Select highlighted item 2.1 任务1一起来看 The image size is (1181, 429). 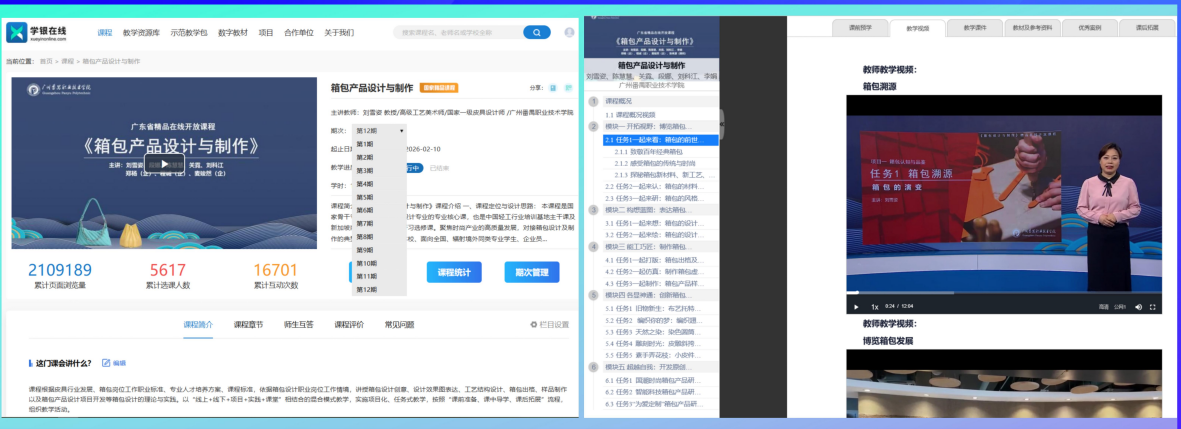(x=661, y=139)
